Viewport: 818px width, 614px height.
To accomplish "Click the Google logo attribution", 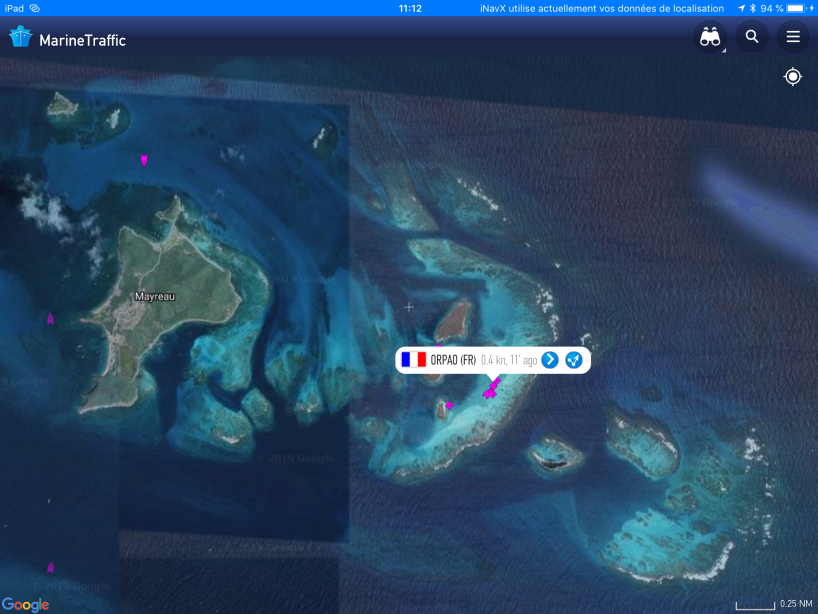I will 25,604.
